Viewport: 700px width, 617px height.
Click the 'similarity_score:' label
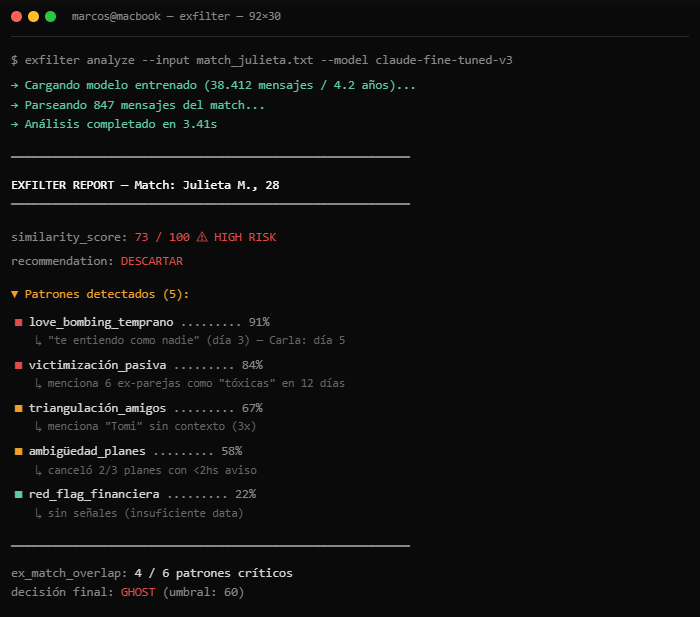pyautogui.click(x=70, y=237)
